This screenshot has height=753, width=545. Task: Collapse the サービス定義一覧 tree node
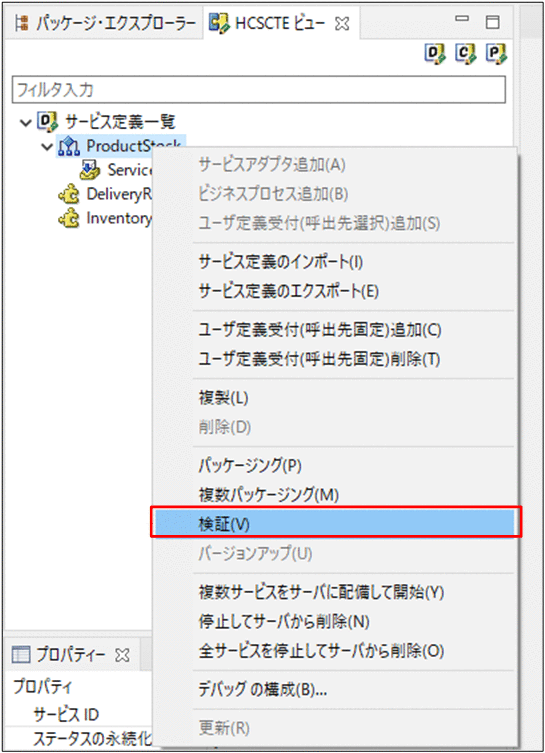coord(26,122)
